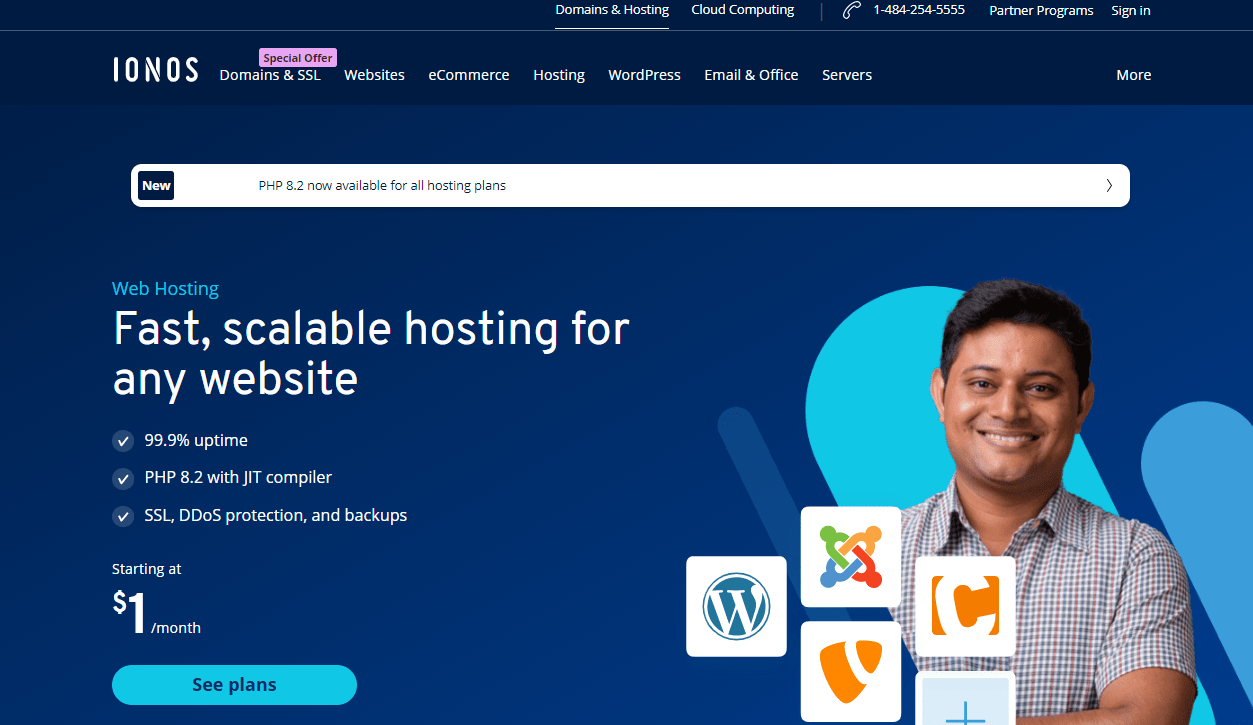The height and width of the screenshot is (725, 1253).
Task: Click the Joomla logo tile
Action: coord(850,556)
